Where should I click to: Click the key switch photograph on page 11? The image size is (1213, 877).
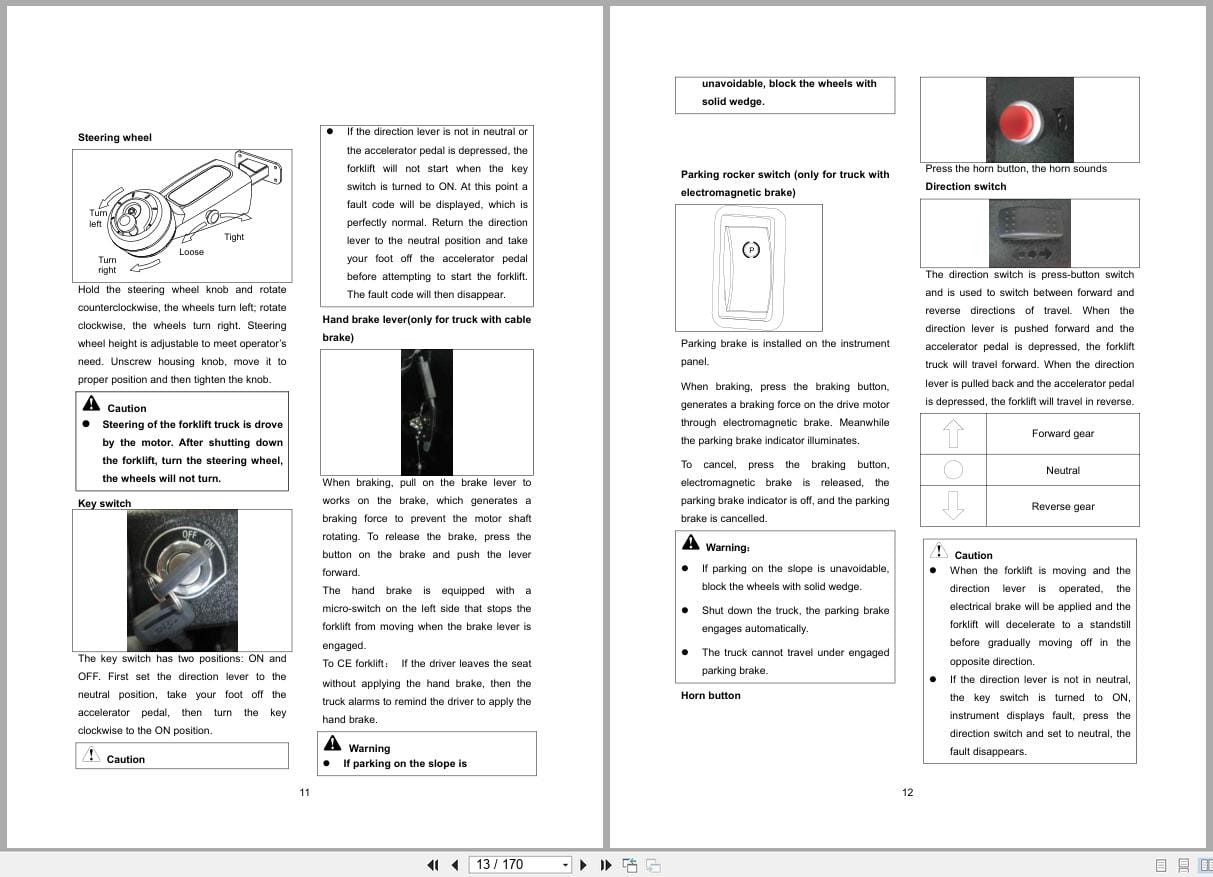pyautogui.click(x=181, y=580)
